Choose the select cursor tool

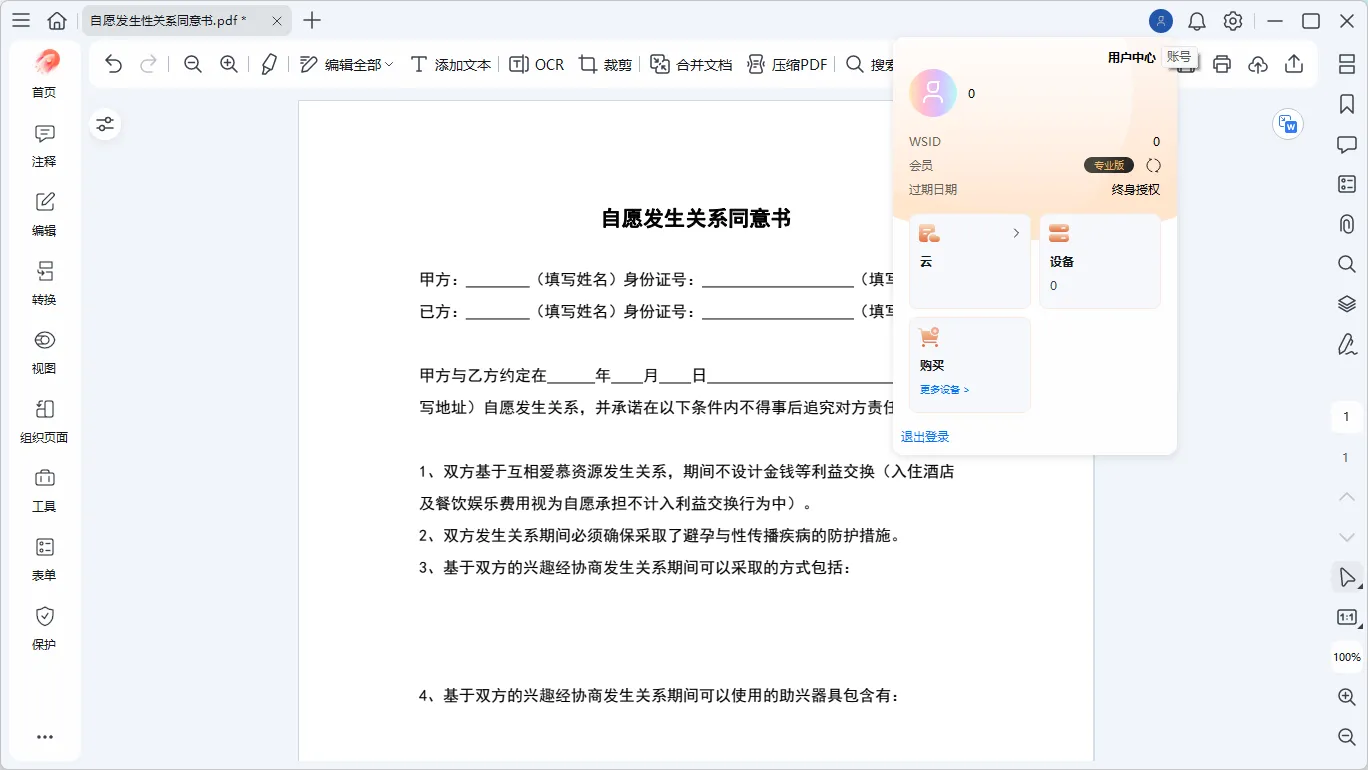click(1347, 577)
